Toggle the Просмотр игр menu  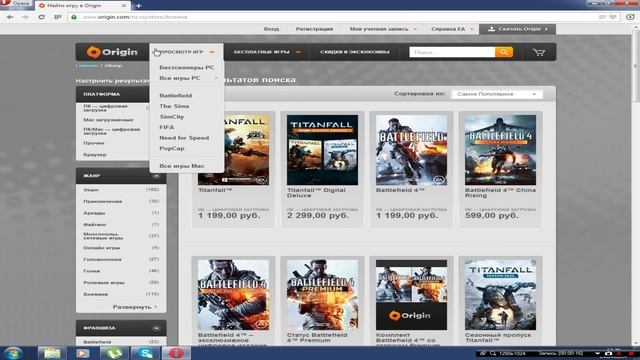(x=186, y=52)
